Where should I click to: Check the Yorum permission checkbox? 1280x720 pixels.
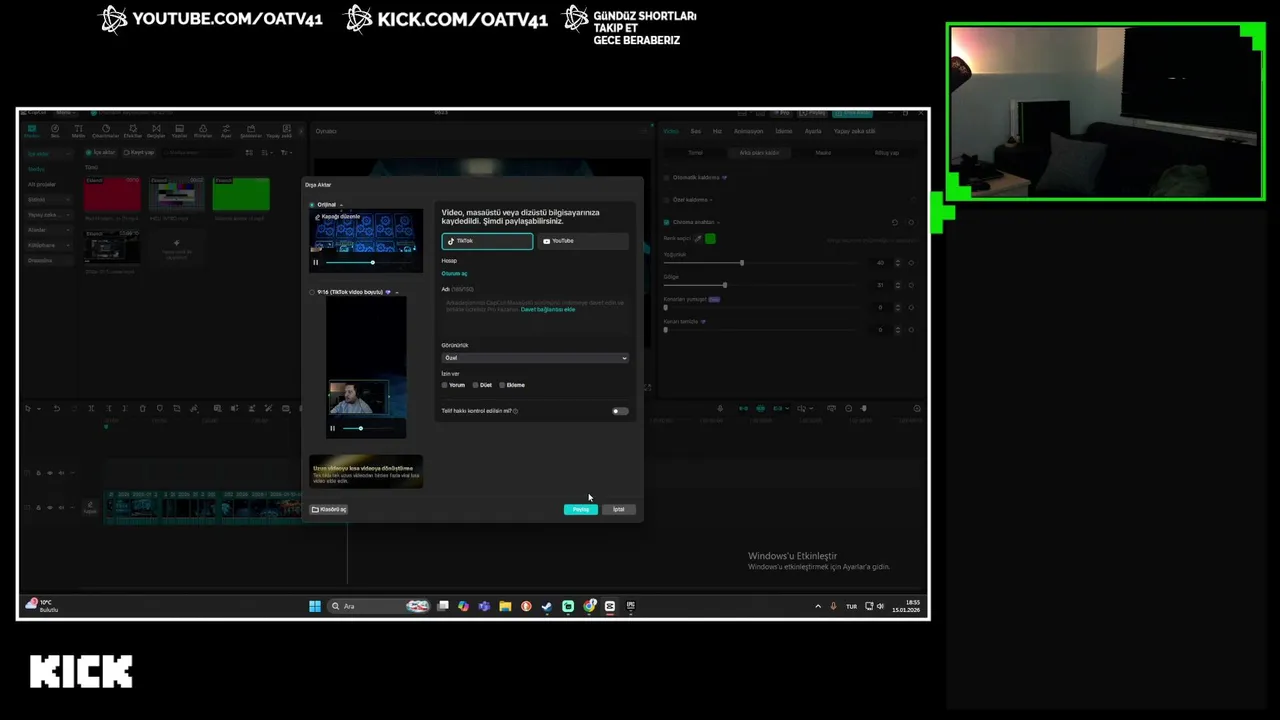pyautogui.click(x=445, y=385)
